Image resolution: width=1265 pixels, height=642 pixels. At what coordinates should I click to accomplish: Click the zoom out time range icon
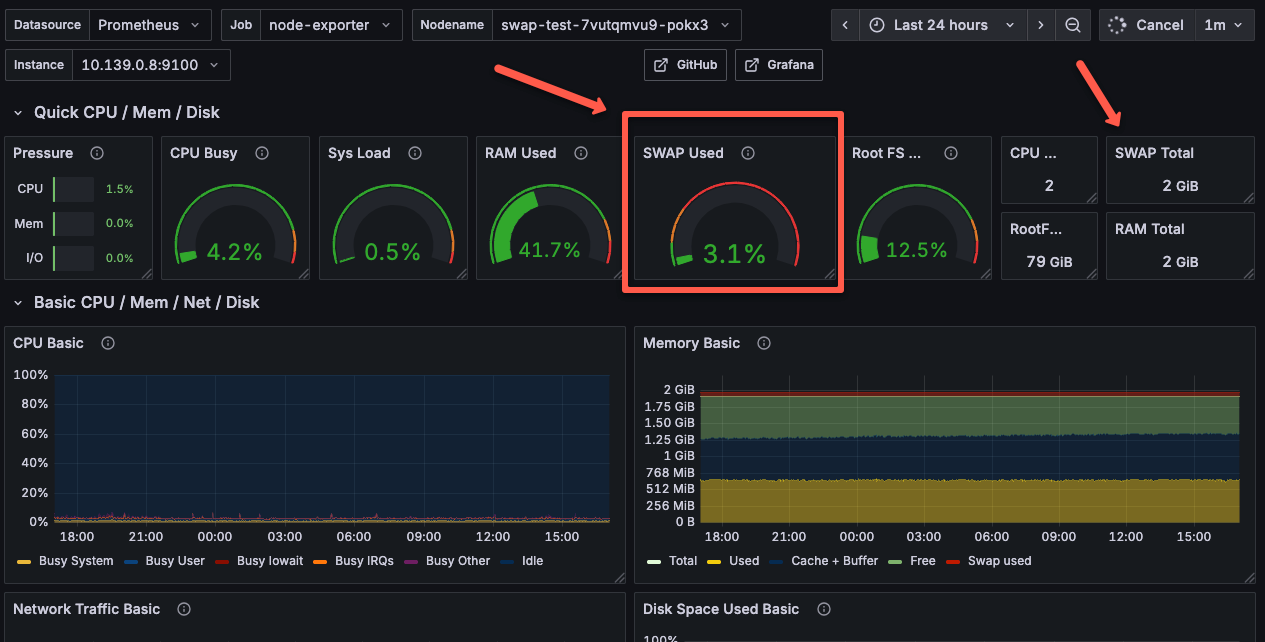tap(1072, 25)
